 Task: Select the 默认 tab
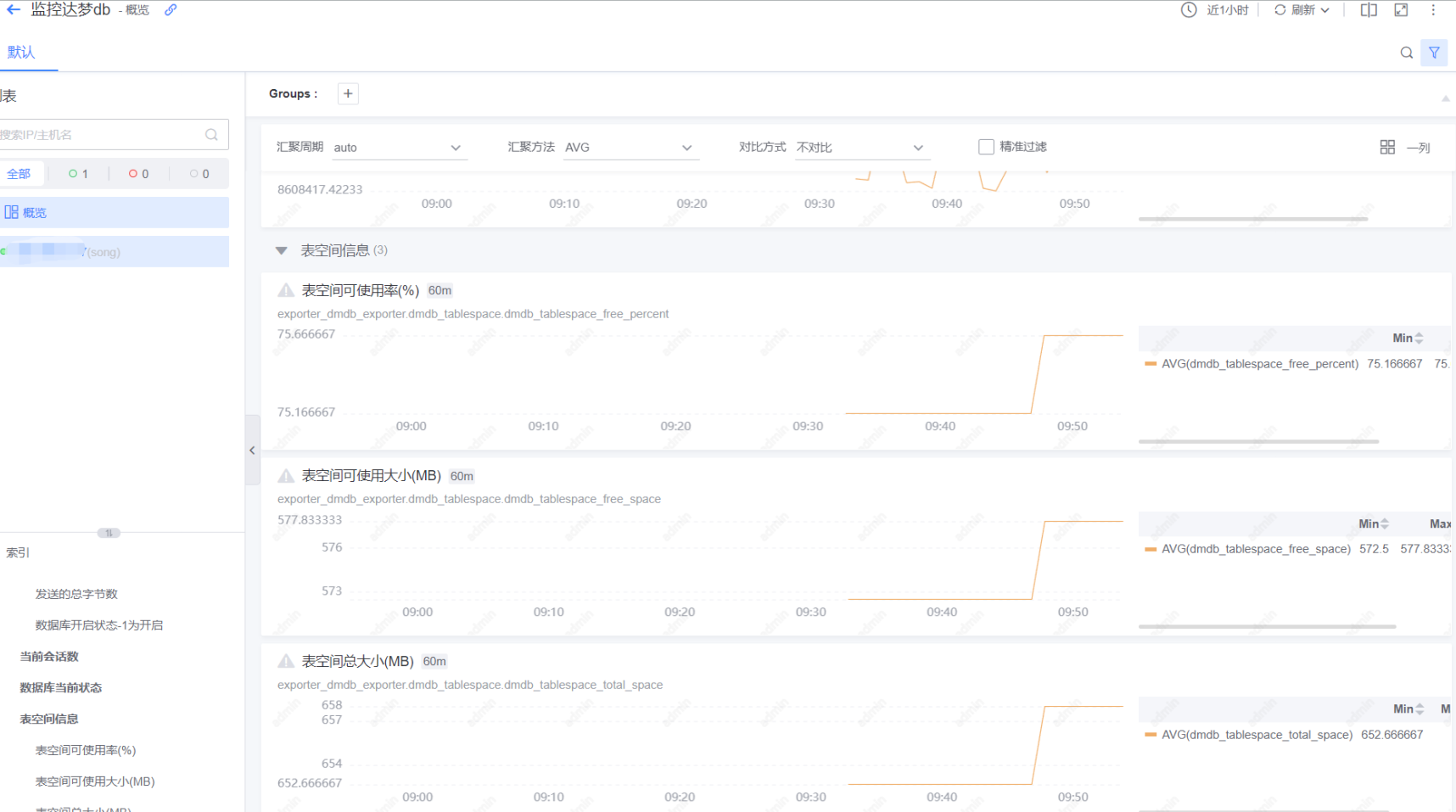coord(21,53)
